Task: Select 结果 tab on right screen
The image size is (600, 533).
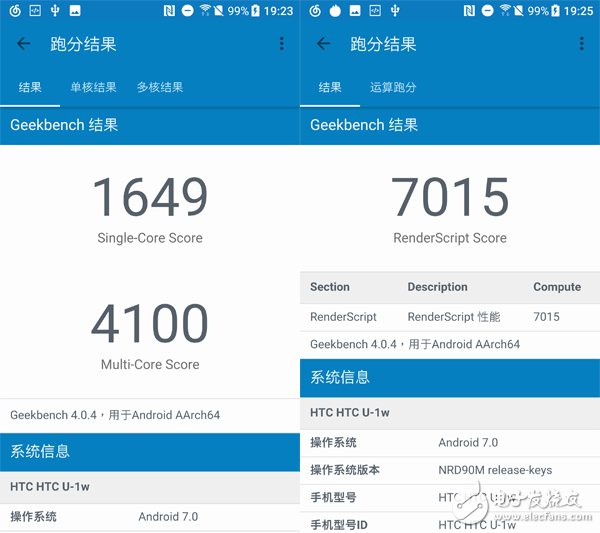Action: (x=330, y=88)
